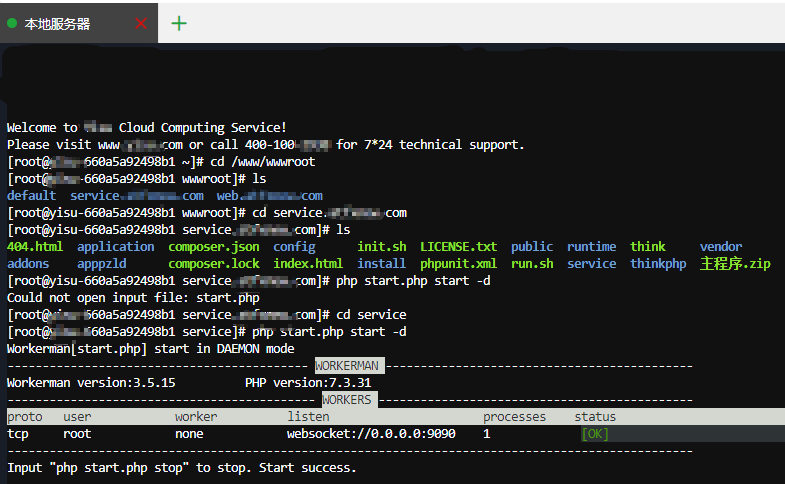Click the 'LICENSE.txt' file name
This screenshot has width=785, height=484.
pyautogui.click(x=459, y=247)
